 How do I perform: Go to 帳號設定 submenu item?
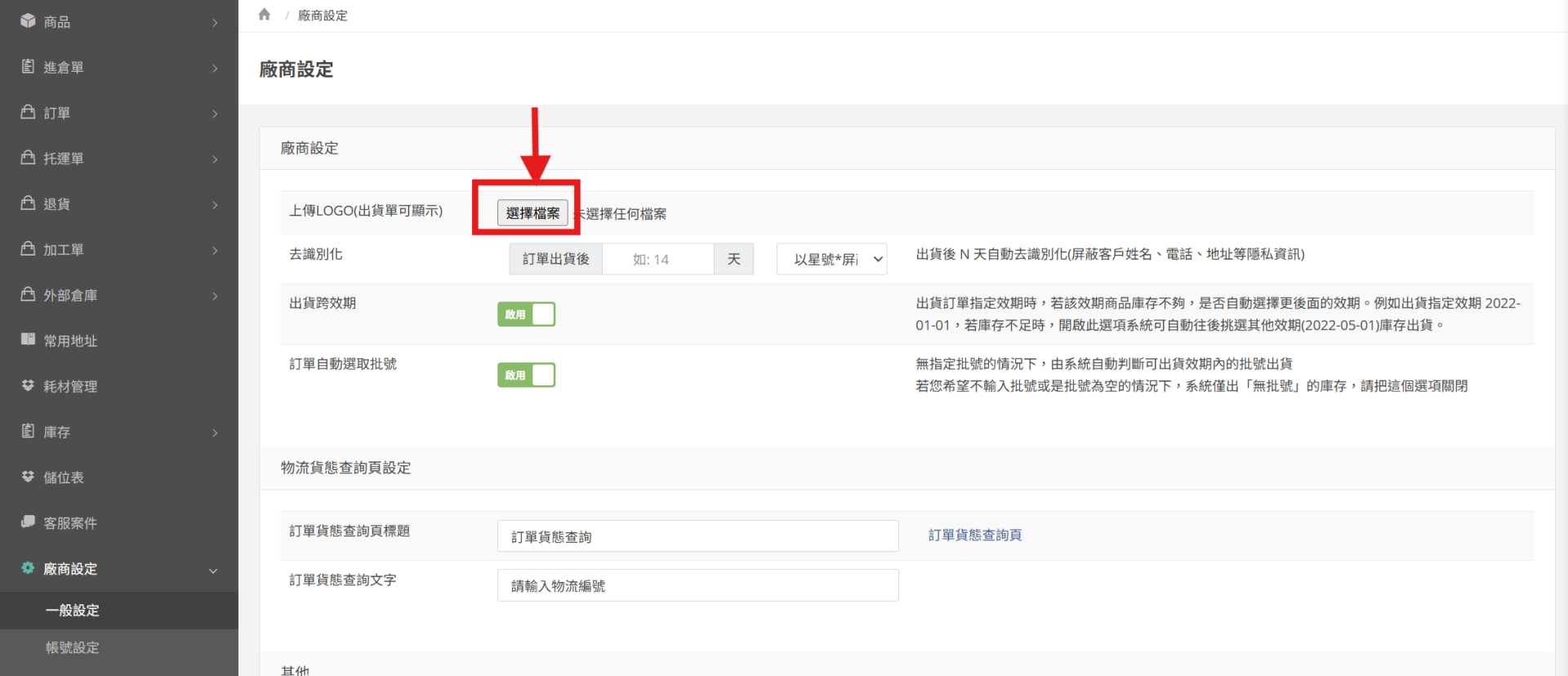73,647
